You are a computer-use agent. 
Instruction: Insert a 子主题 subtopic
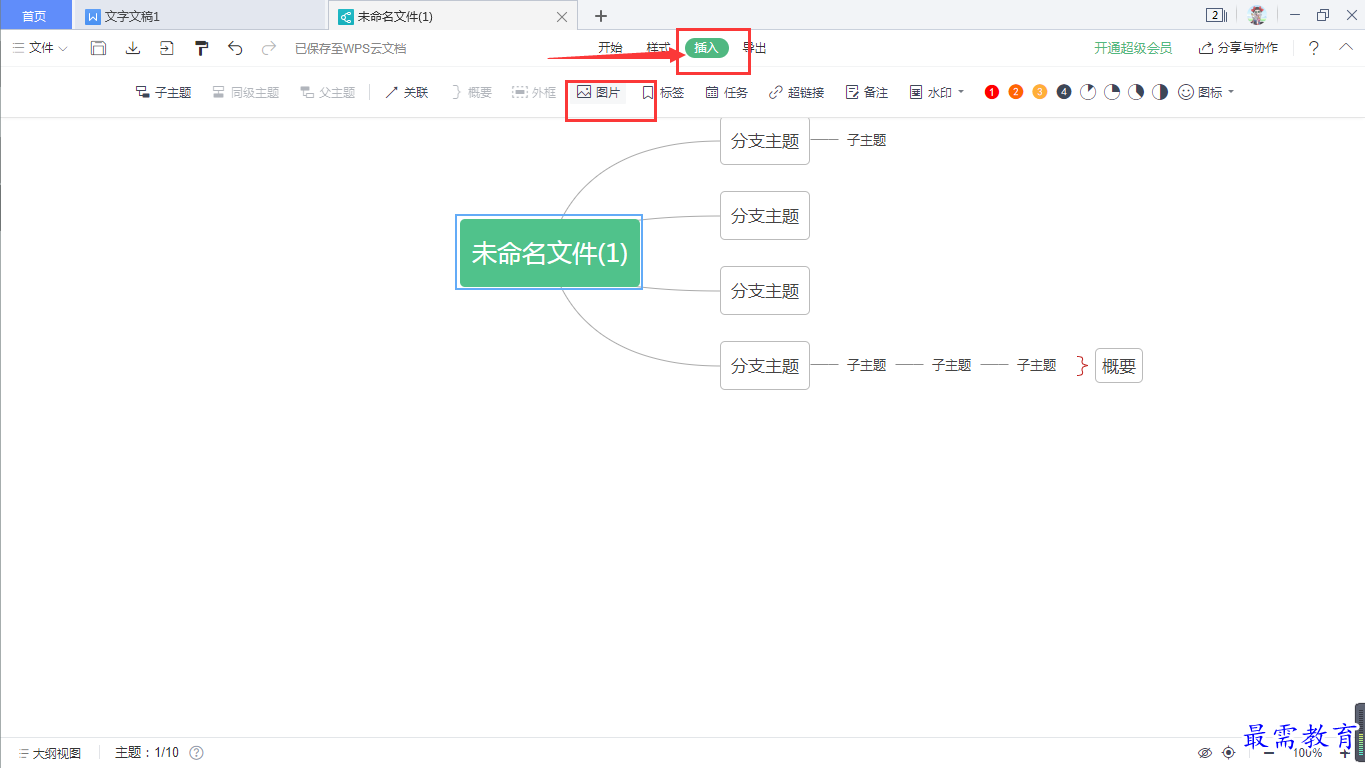pyautogui.click(x=163, y=92)
